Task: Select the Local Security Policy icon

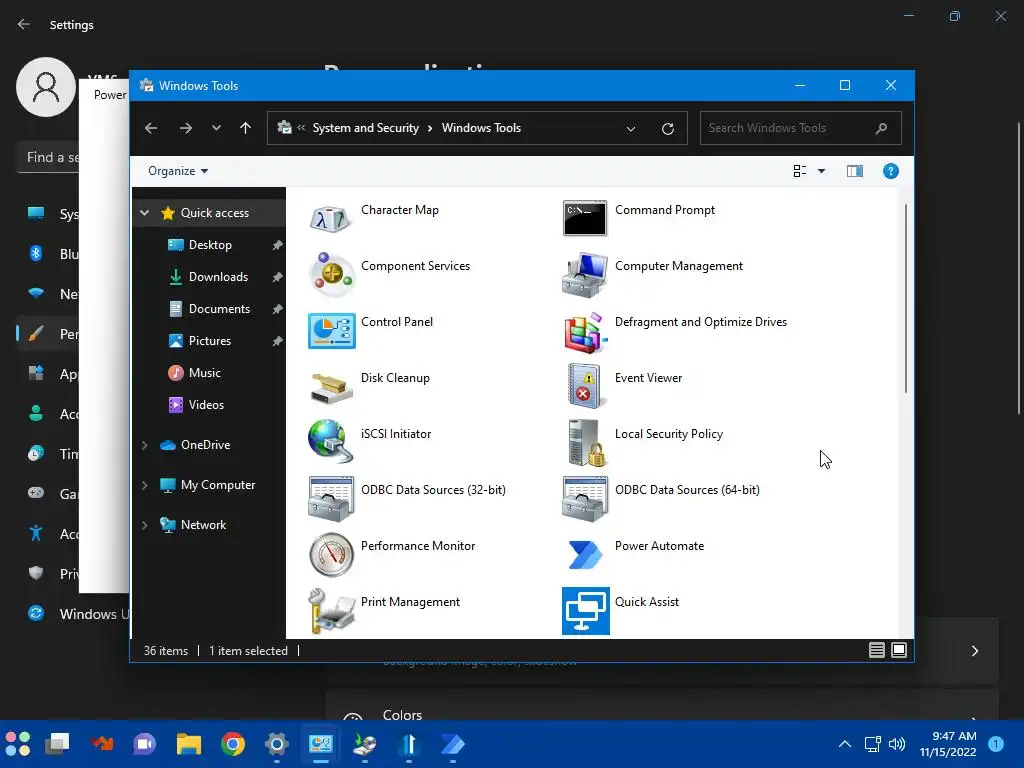Action: (x=586, y=442)
